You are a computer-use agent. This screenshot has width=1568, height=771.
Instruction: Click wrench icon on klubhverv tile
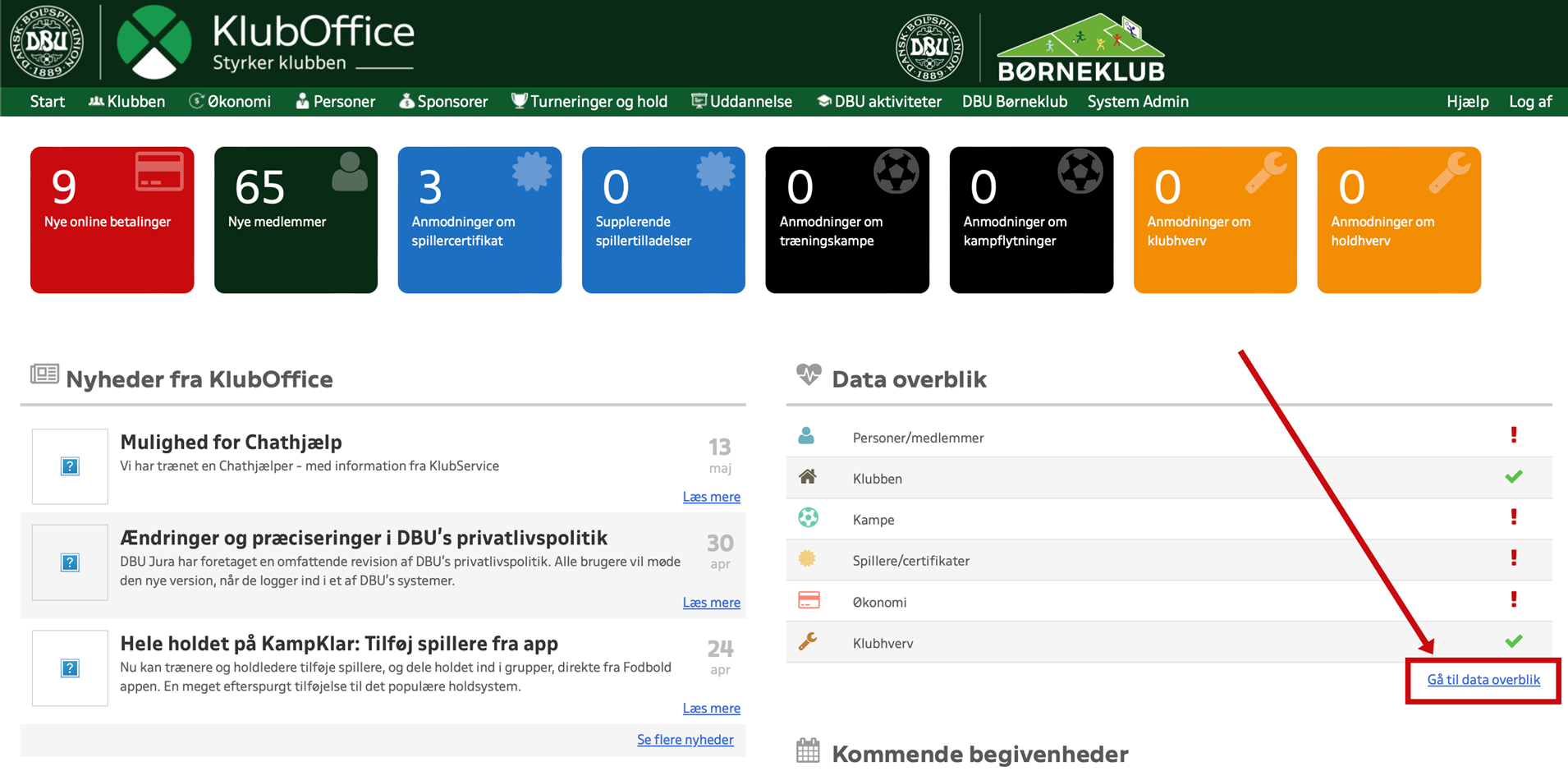pyautogui.click(x=1266, y=172)
